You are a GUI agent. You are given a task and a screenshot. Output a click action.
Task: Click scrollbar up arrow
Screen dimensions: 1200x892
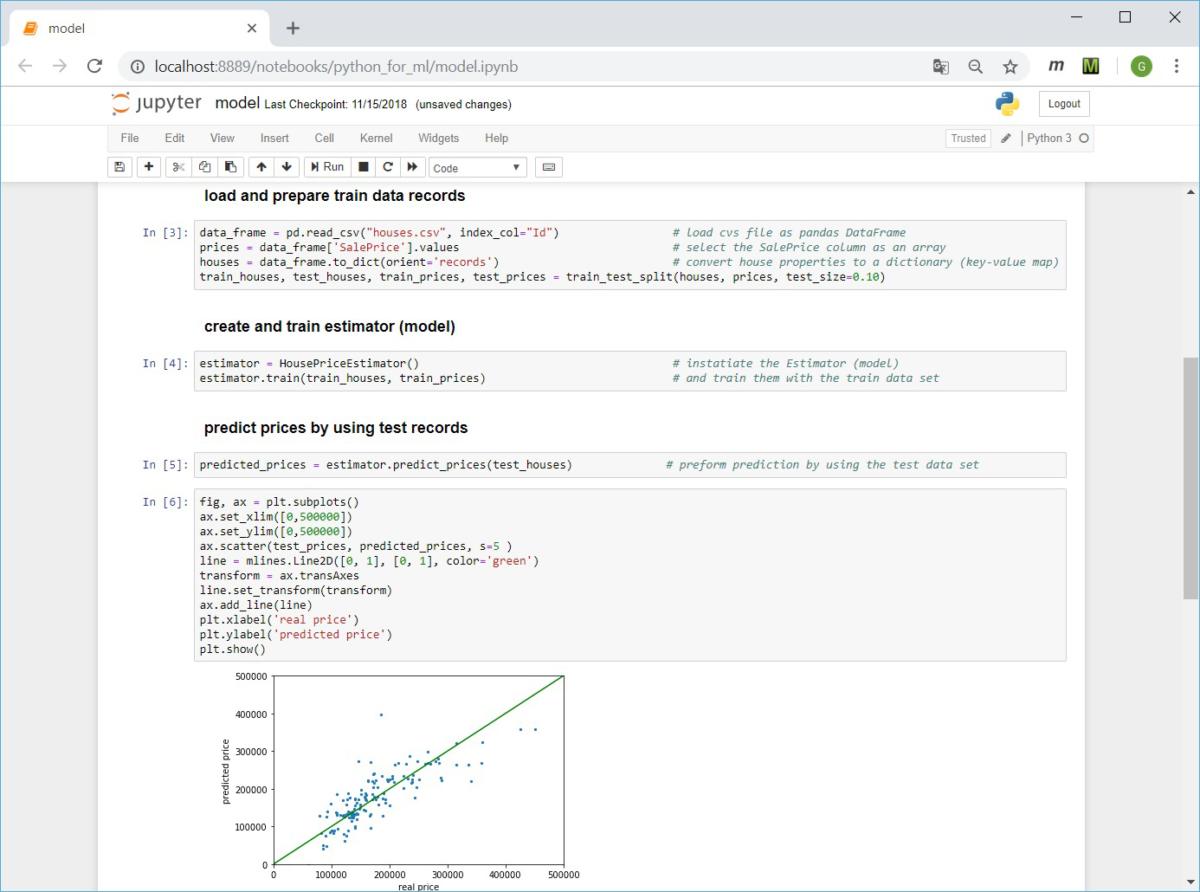(x=1190, y=191)
